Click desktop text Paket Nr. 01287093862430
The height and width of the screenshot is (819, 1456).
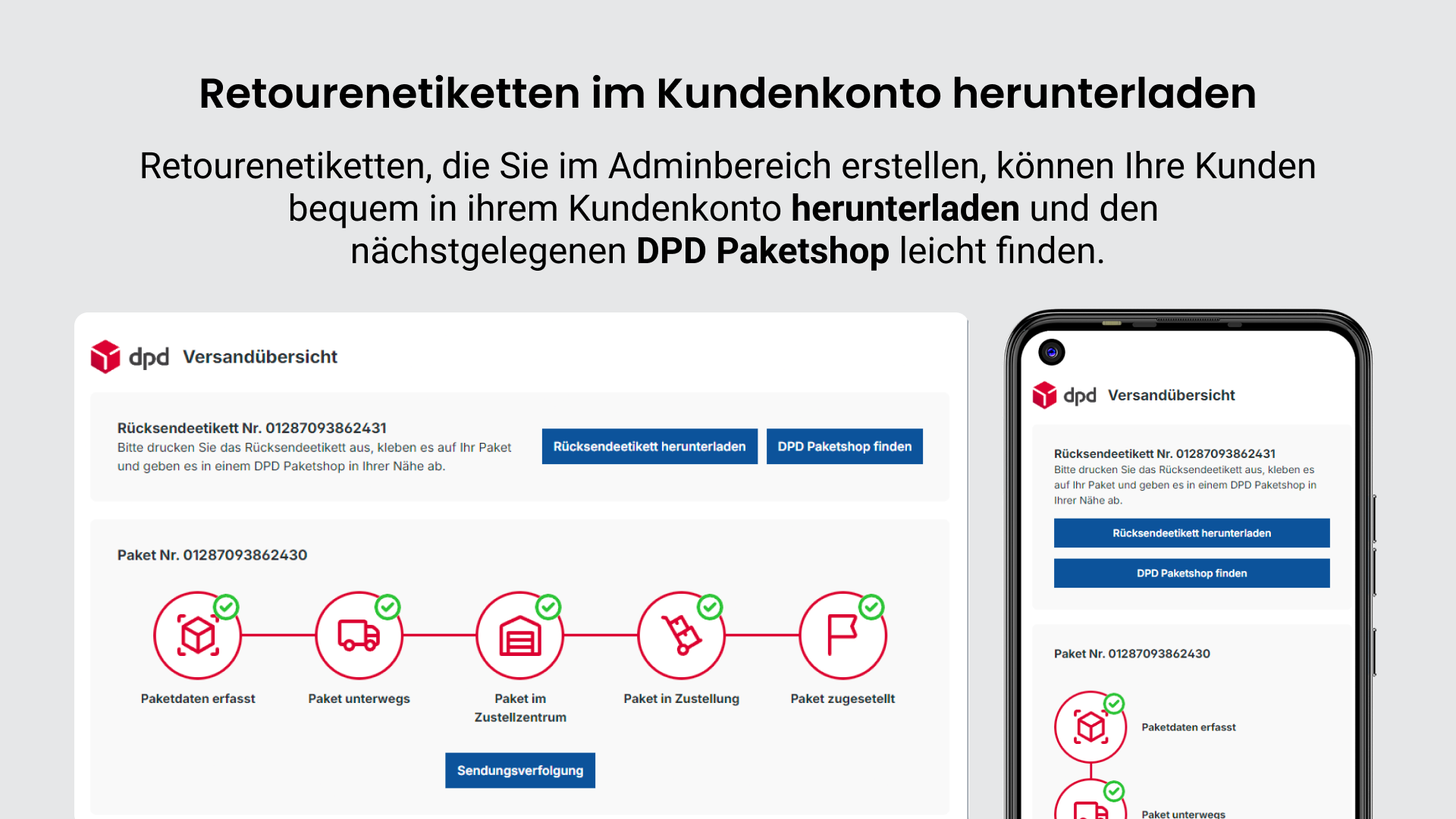pyautogui.click(x=212, y=555)
